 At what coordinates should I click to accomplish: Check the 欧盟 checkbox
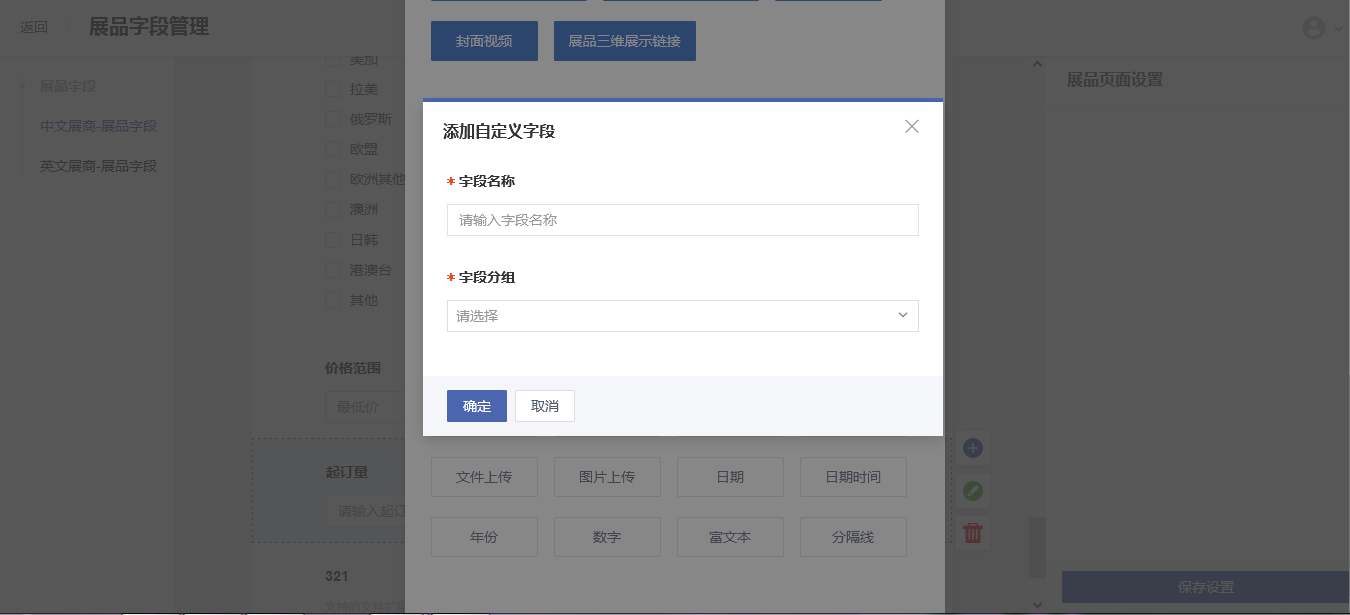[333, 149]
